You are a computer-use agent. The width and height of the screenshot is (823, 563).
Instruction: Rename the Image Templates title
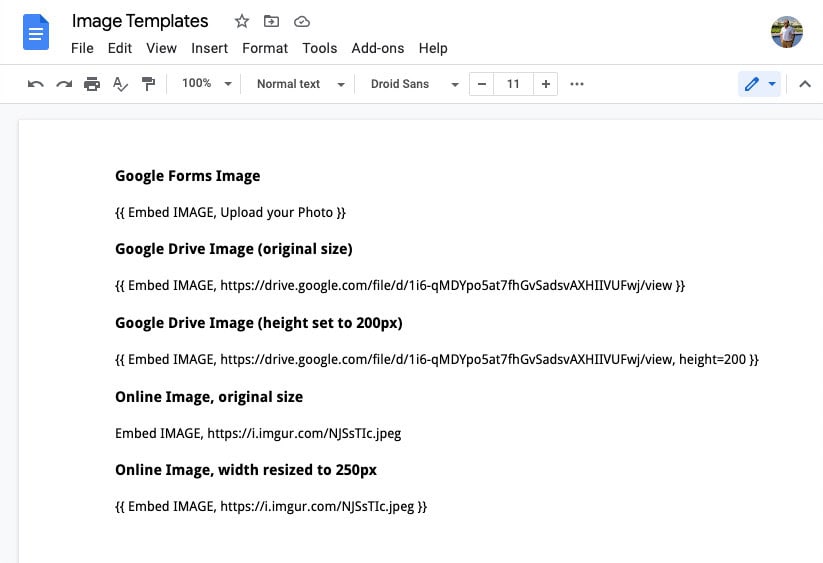(x=140, y=21)
